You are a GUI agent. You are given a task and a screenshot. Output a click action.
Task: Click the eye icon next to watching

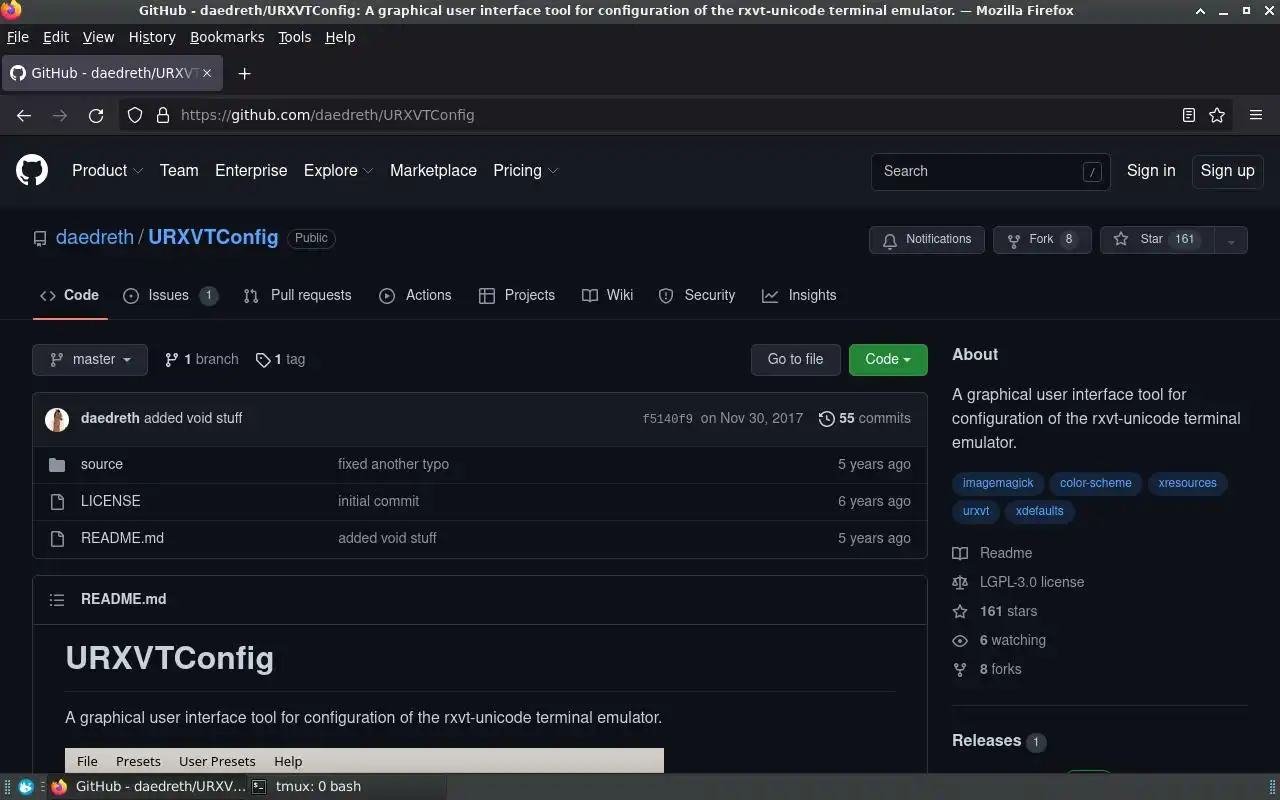(960, 640)
